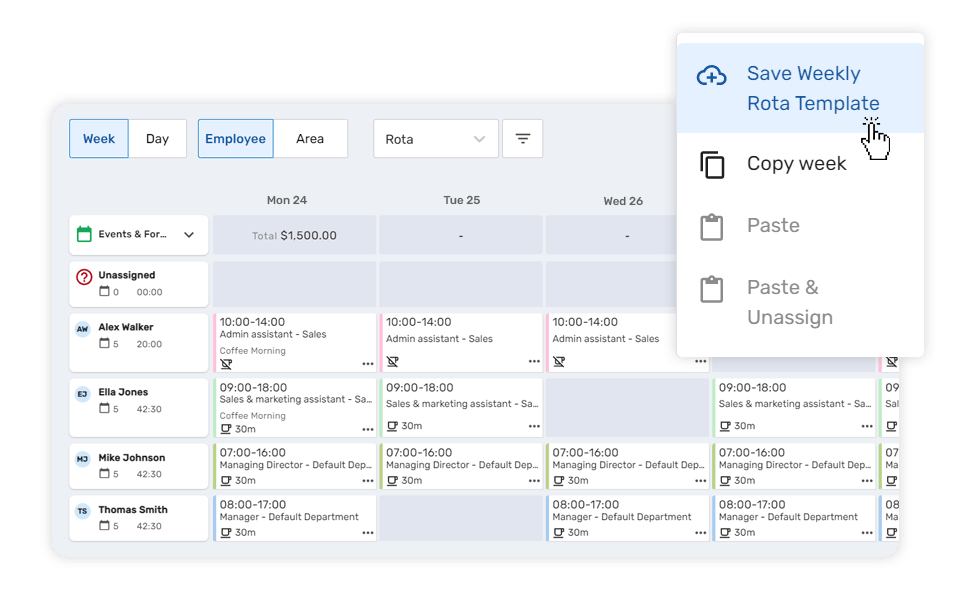The height and width of the screenshot is (603, 964).
Task: Click the Paste clipboard icon
Action: tap(712, 225)
